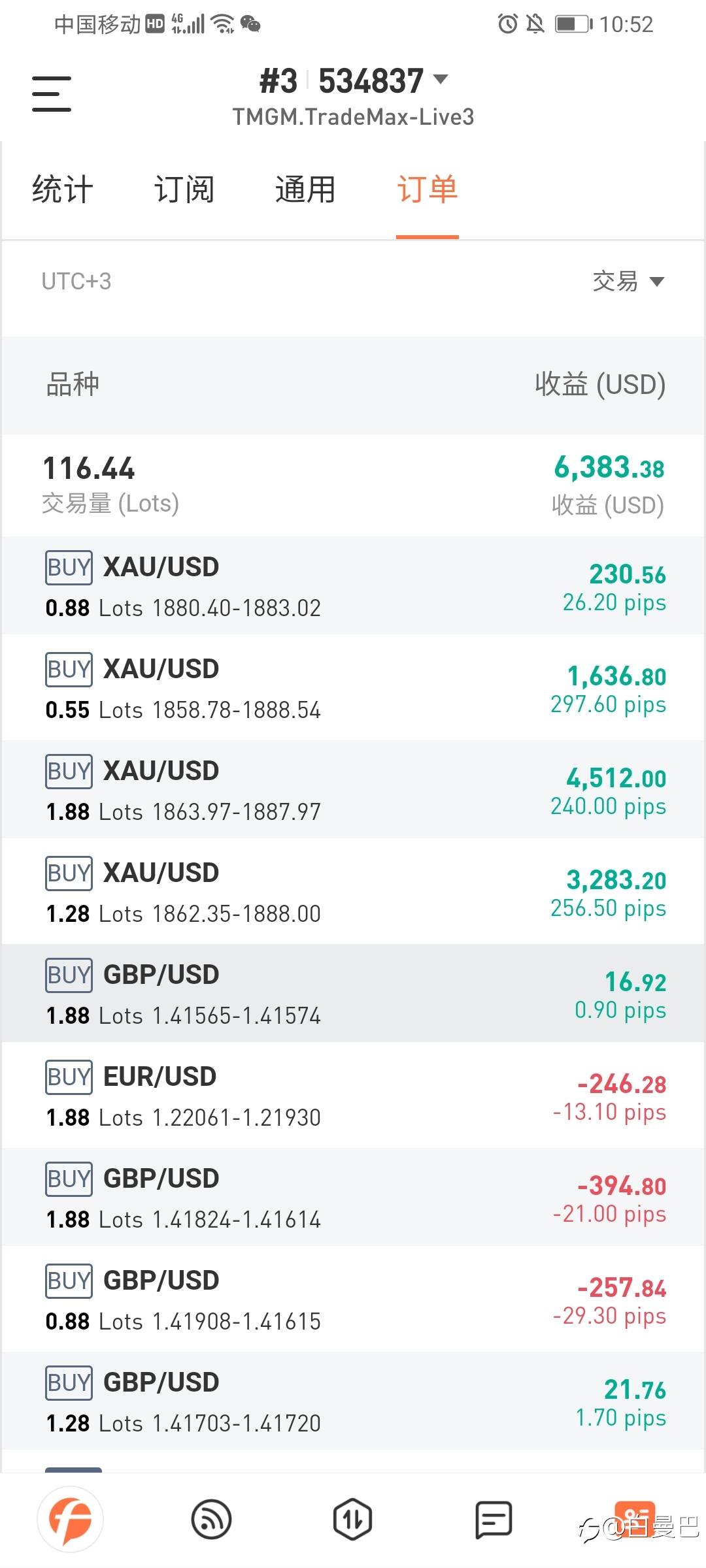706x1568 pixels.
Task: Tap the WeChat status bar icon
Action: pos(251,25)
